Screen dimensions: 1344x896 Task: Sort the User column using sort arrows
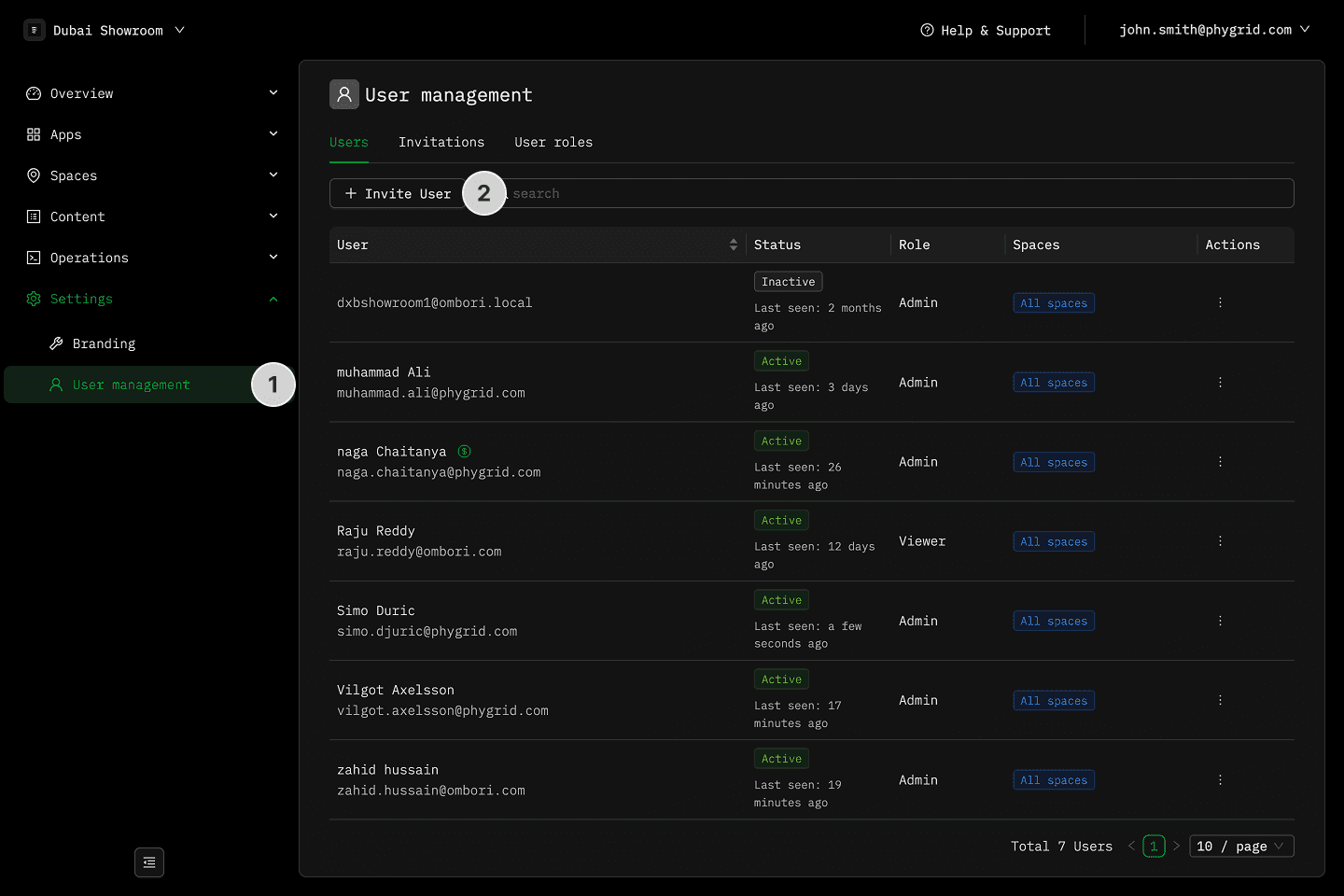tap(734, 245)
